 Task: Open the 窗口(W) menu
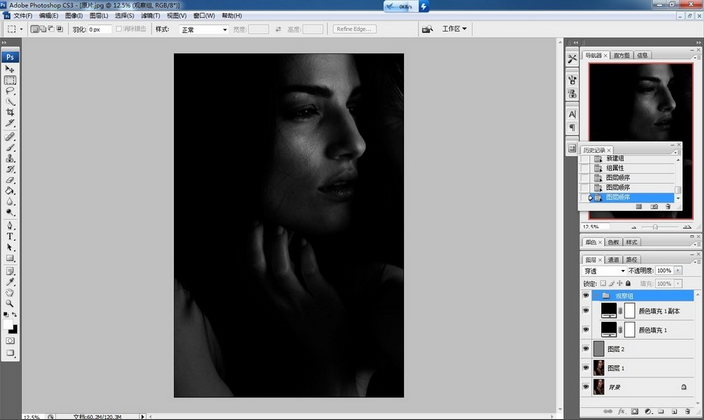(204, 16)
